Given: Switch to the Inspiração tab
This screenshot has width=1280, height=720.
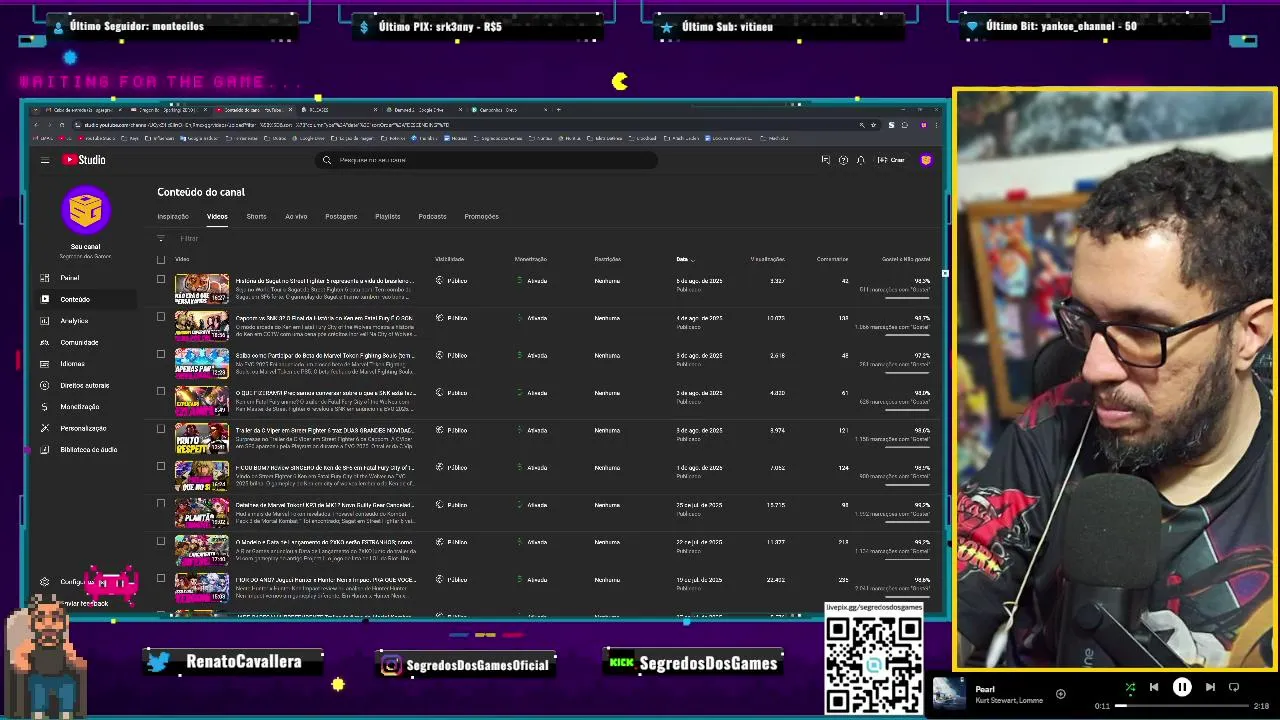Looking at the screenshot, I should 173,216.
